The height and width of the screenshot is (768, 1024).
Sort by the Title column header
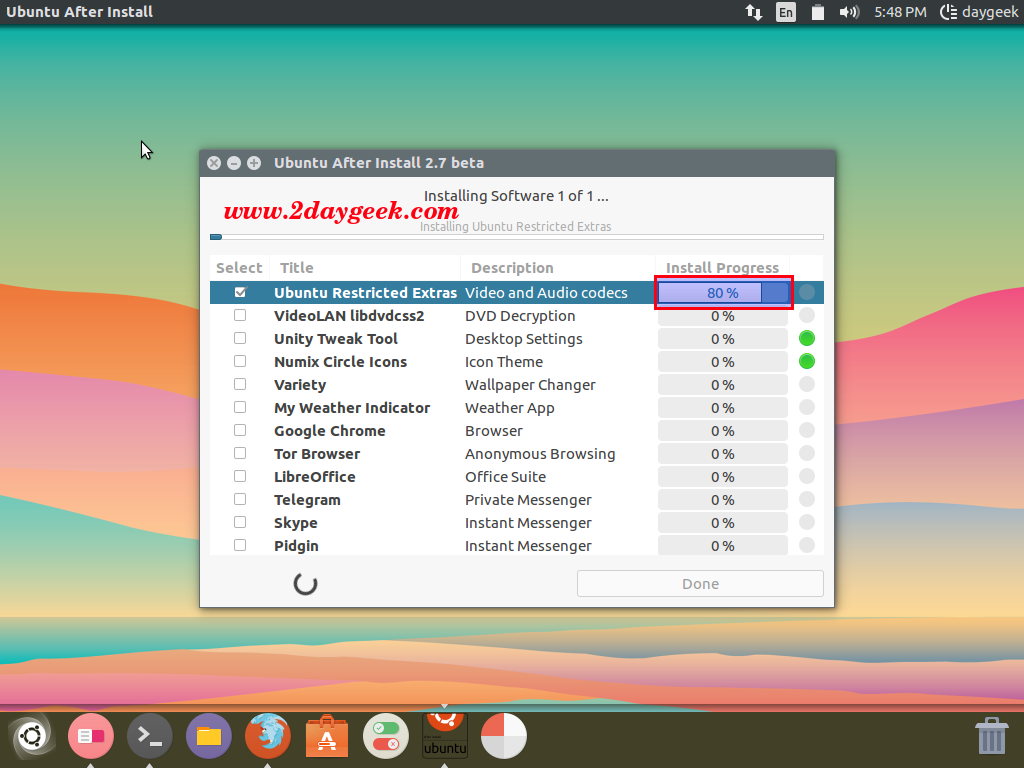(364, 268)
